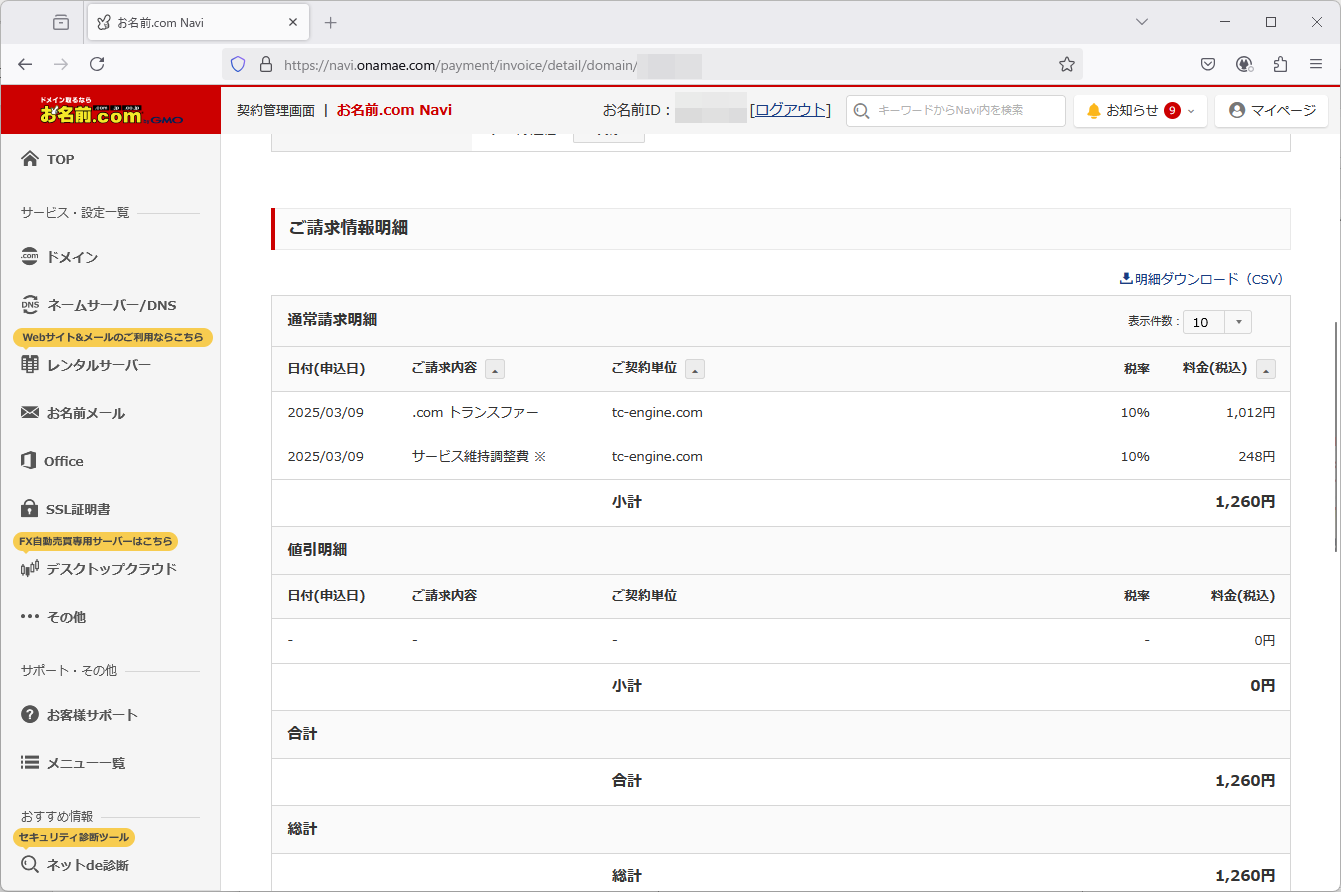Sort by 料金(税込) column arrow
Screen dimensions: 1341x892
[x=1265, y=369]
